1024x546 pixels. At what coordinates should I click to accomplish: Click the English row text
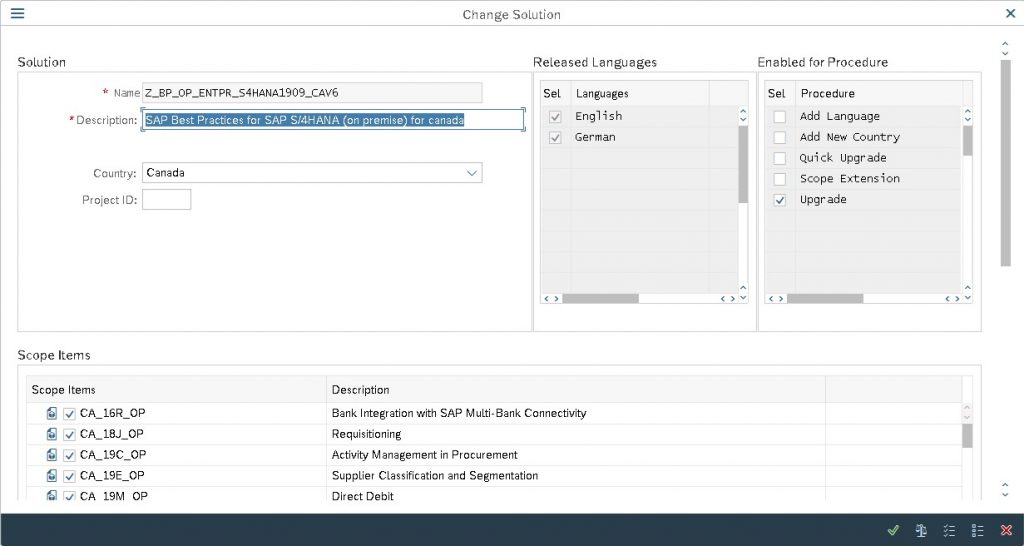598,116
